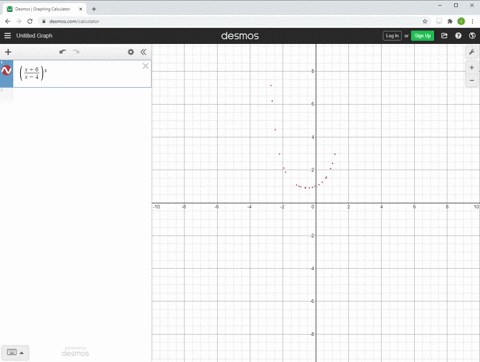The image size is (480, 362).
Task: Open the Chrome profile avatar
Action: point(461,21)
